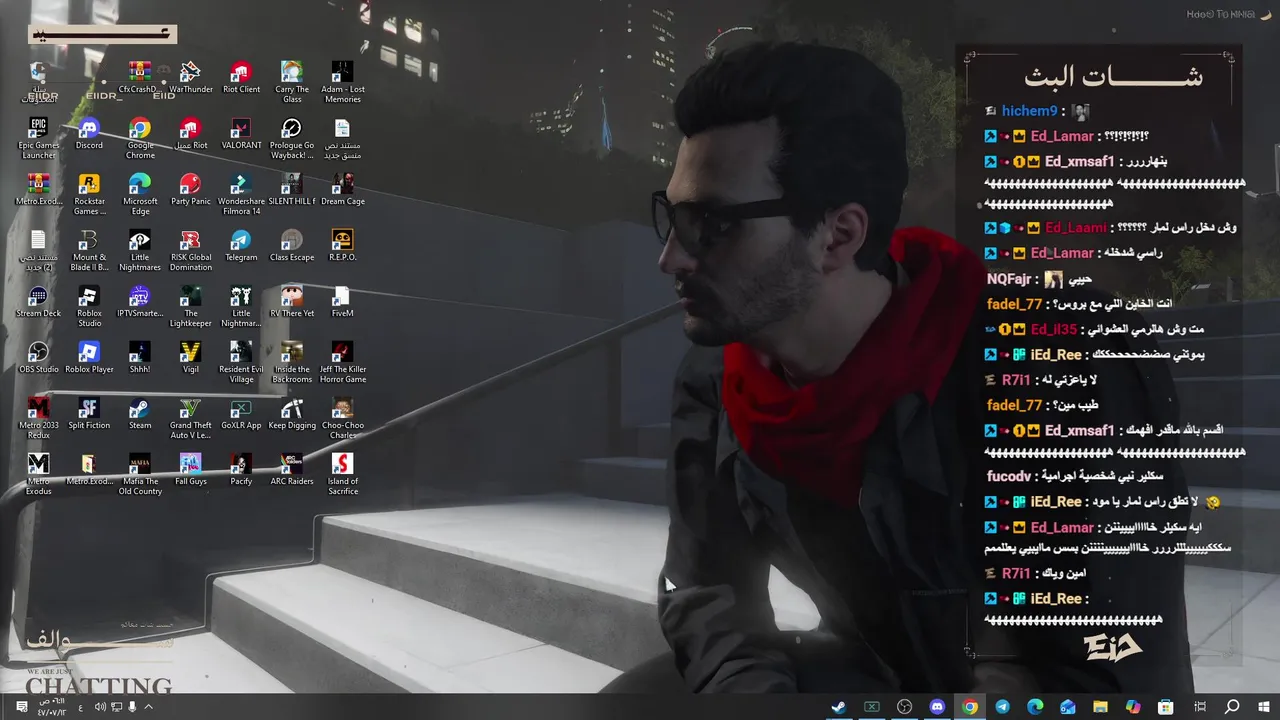
Task: Open taskbar Search magnifier
Action: [1232, 707]
